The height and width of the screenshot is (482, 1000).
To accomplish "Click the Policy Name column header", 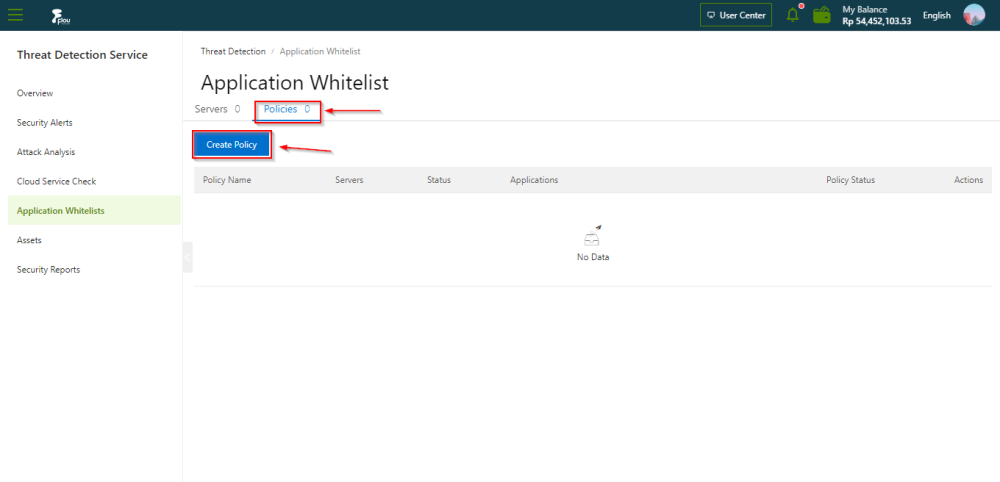I will tap(227, 180).
